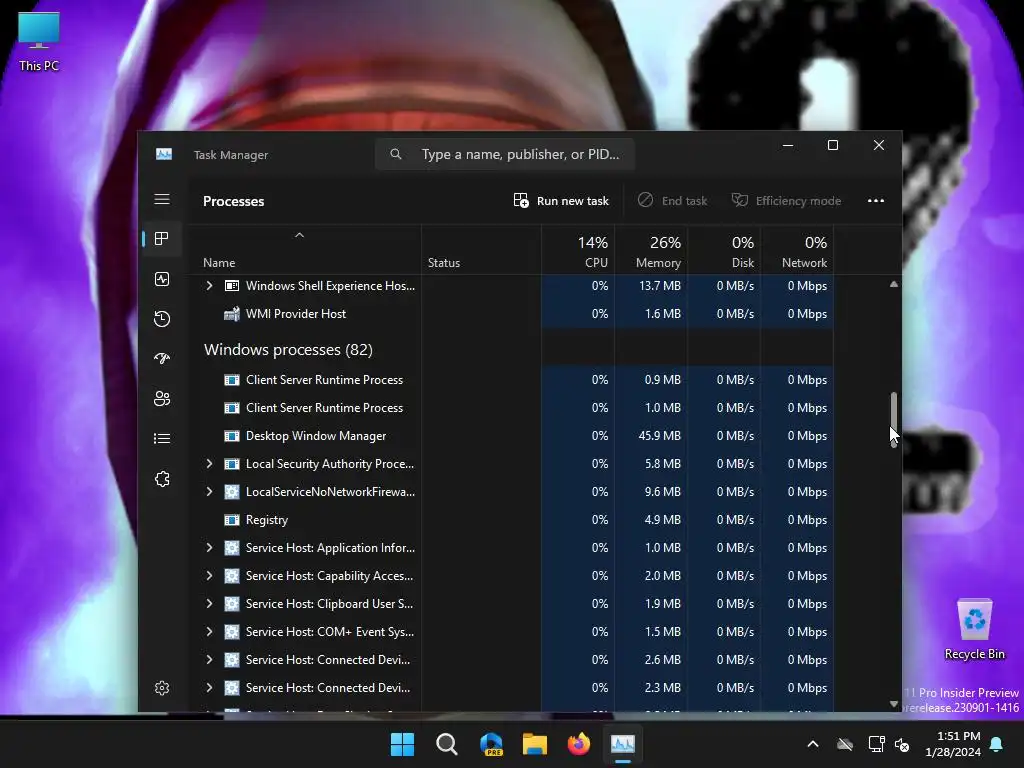Open the App history sidebar icon
The width and height of the screenshot is (1024, 768).
click(162, 319)
